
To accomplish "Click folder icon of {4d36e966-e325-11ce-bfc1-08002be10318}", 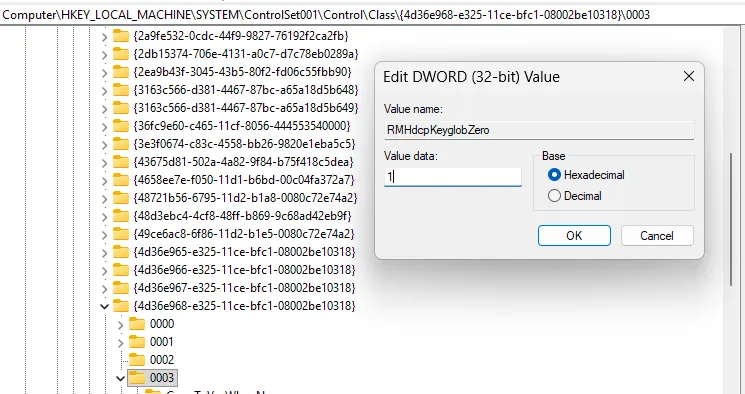I will pyautogui.click(x=121, y=270).
